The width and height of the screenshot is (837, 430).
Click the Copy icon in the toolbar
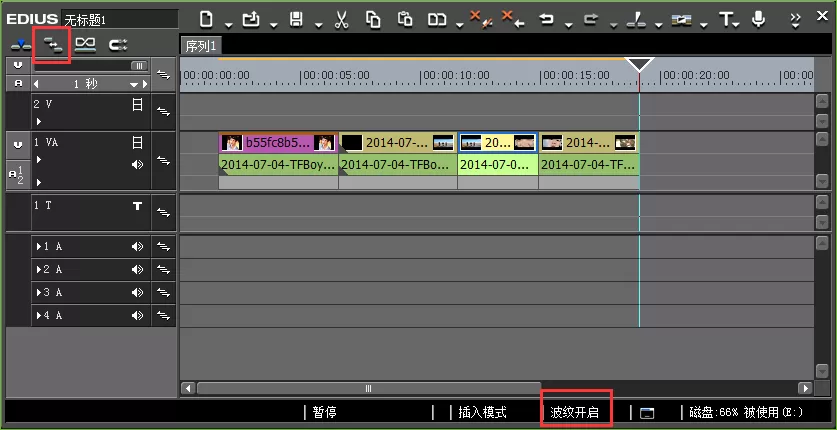[x=373, y=20]
